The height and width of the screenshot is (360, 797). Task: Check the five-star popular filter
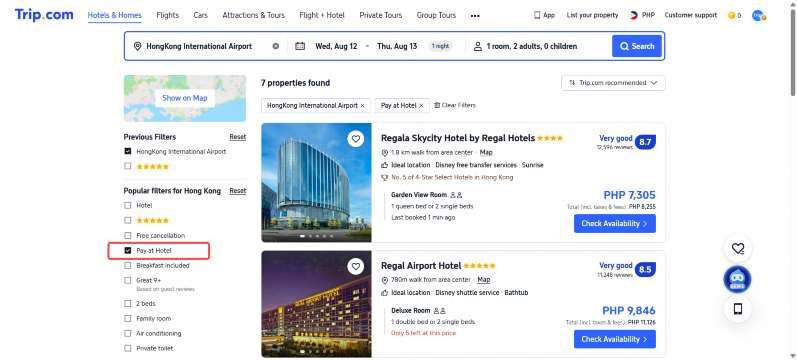[x=128, y=220]
